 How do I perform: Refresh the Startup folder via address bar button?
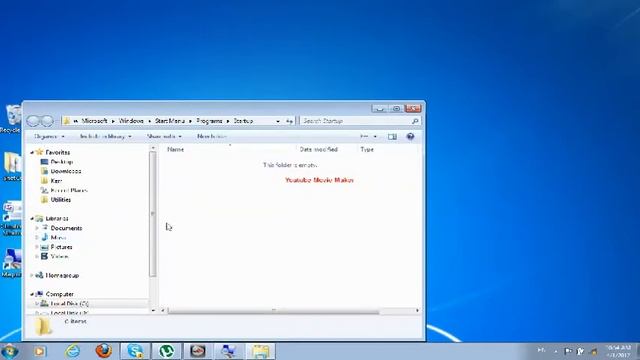tap(289, 121)
